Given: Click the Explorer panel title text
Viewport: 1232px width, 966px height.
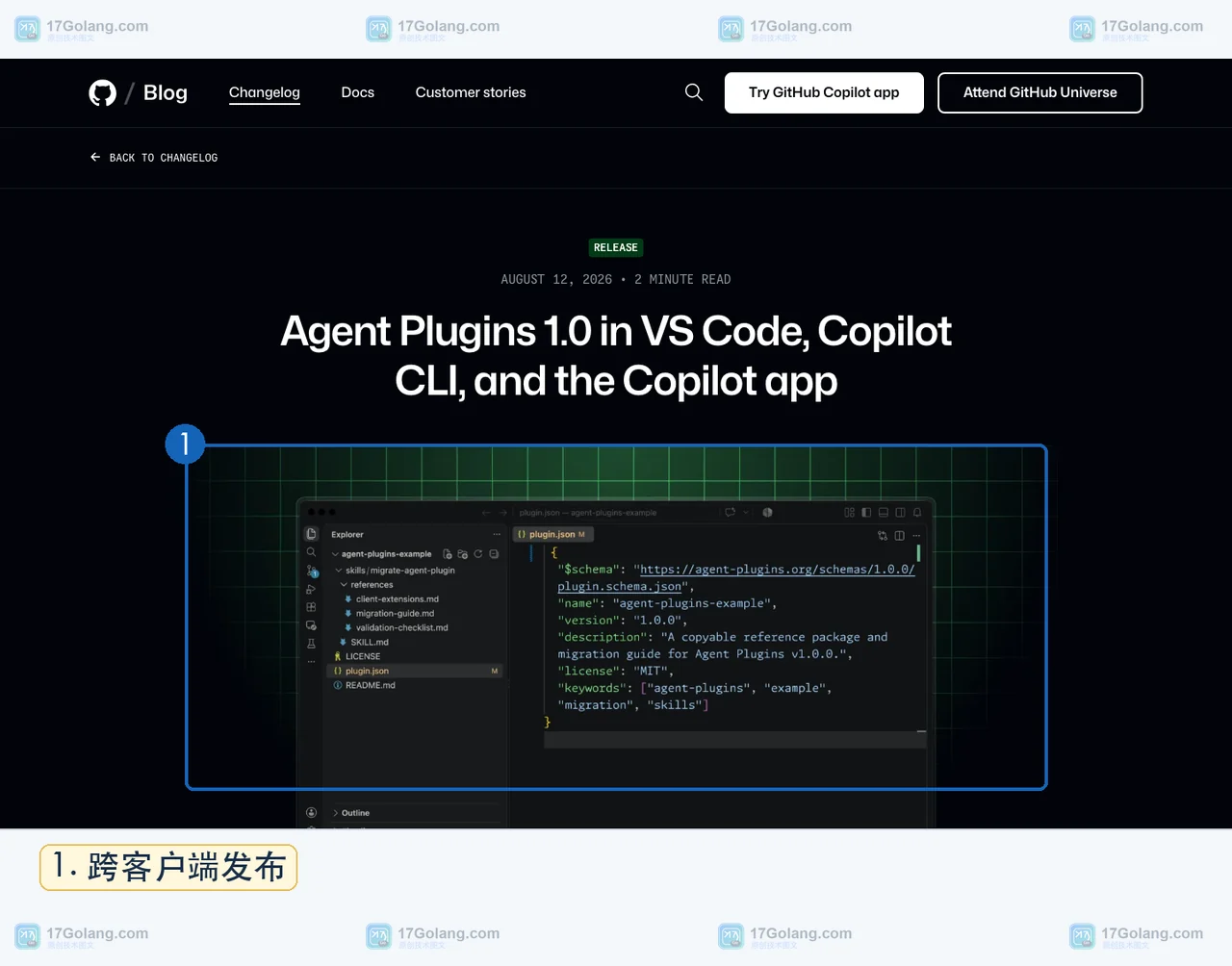Looking at the screenshot, I should (x=347, y=535).
